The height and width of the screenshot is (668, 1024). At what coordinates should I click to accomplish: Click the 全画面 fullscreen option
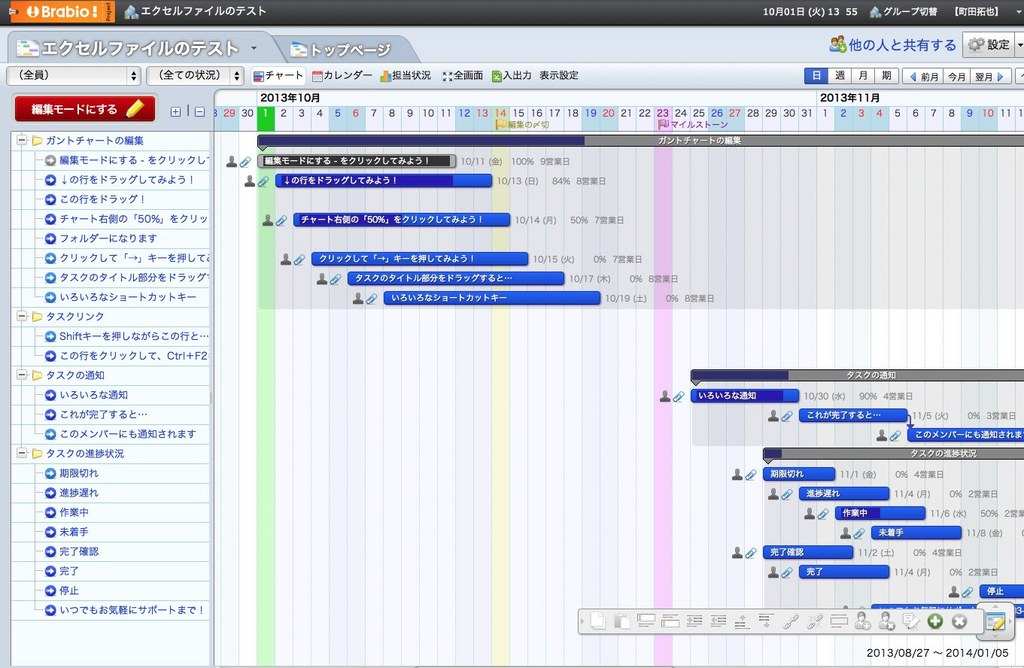[x=462, y=76]
